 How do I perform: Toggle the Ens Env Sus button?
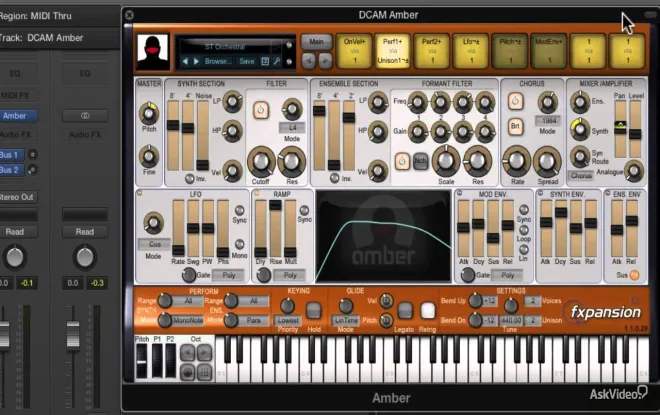(x=634, y=275)
